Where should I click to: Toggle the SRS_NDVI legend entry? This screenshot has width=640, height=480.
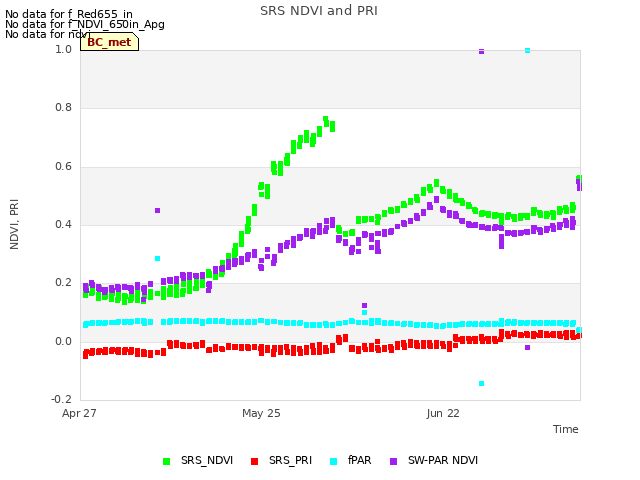(198, 460)
